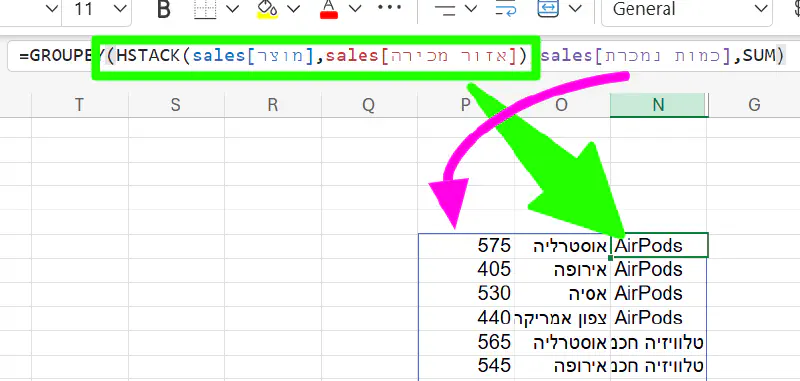Select אסיה cell in the 530 row
Screen dimensions: 800x381
coord(562,293)
